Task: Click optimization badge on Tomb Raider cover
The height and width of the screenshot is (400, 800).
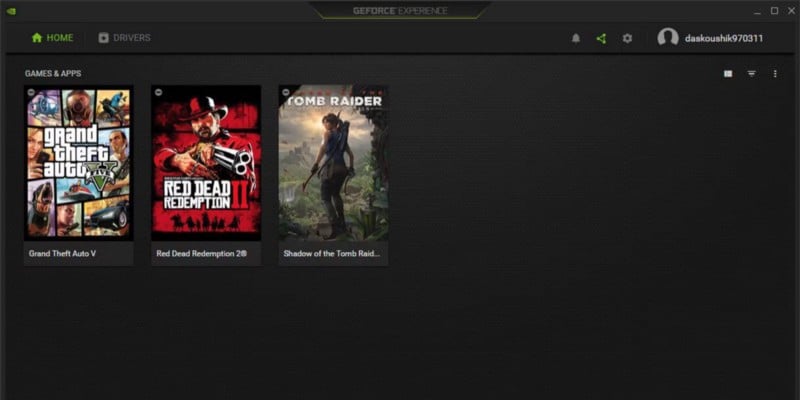Action: (x=286, y=92)
